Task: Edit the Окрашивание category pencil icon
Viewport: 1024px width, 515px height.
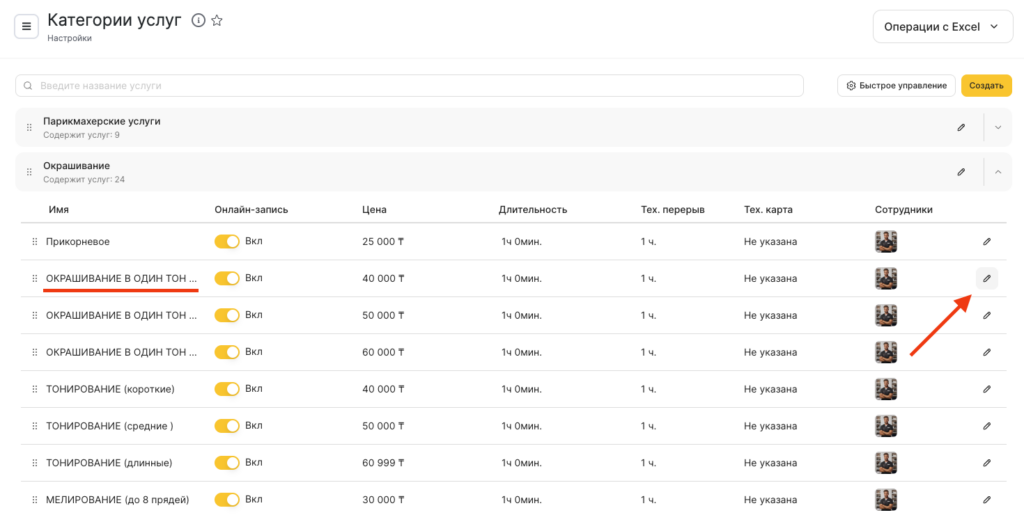Action: (x=961, y=172)
